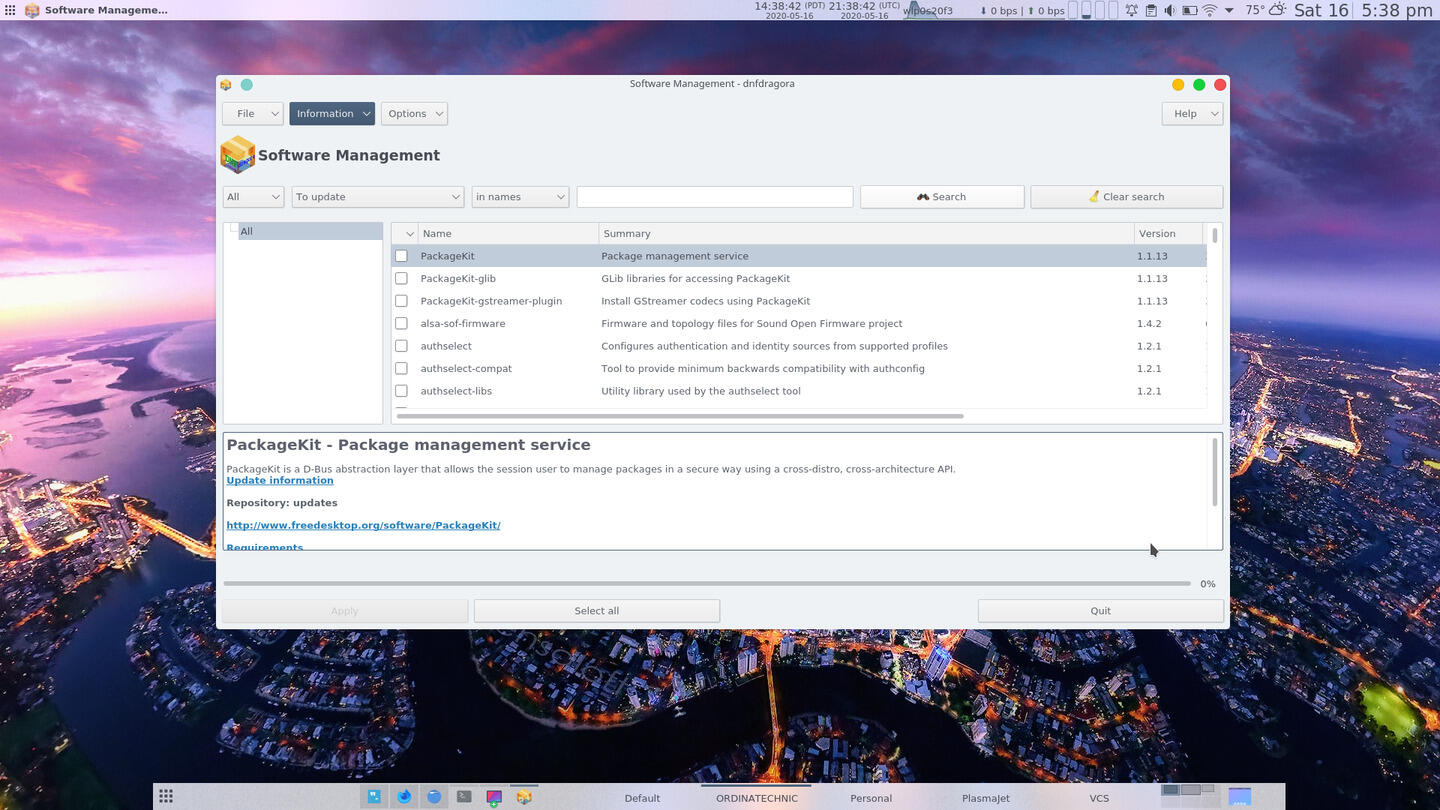
Task: Click the search text input field
Action: click(715, 197)
